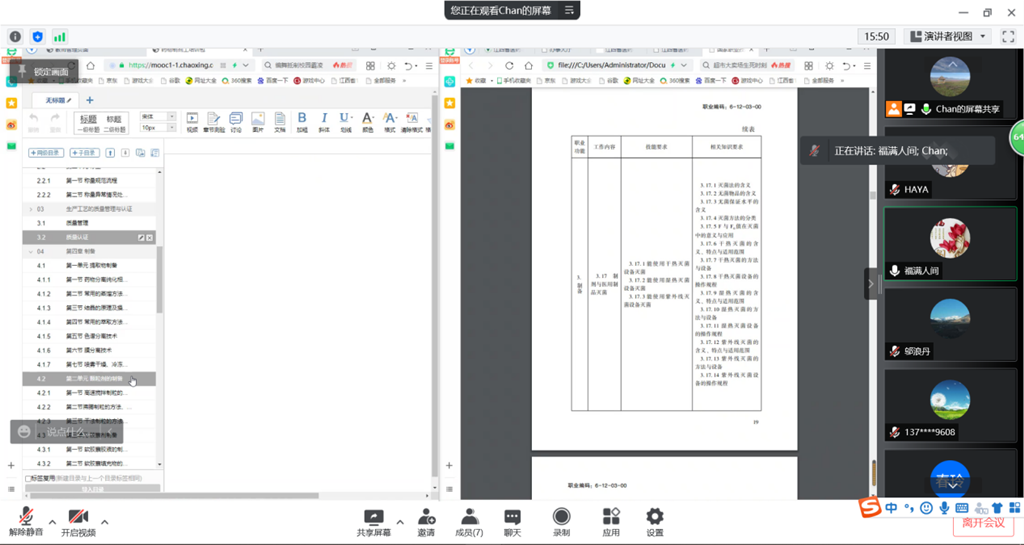Select participant tile 邬浪丹
This screenshot has height=545, width=1024.
click(950, 324)
